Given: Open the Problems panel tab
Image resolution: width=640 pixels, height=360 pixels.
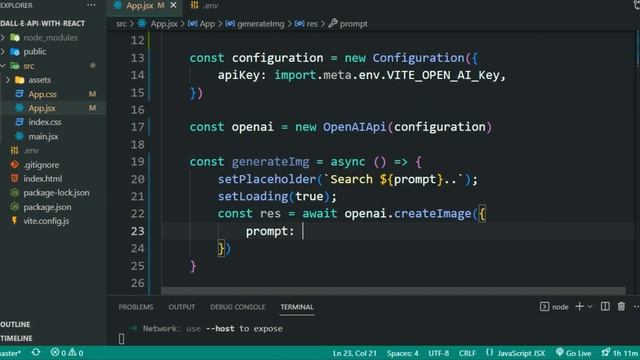Looking at the screenshot, I should 136,307.
